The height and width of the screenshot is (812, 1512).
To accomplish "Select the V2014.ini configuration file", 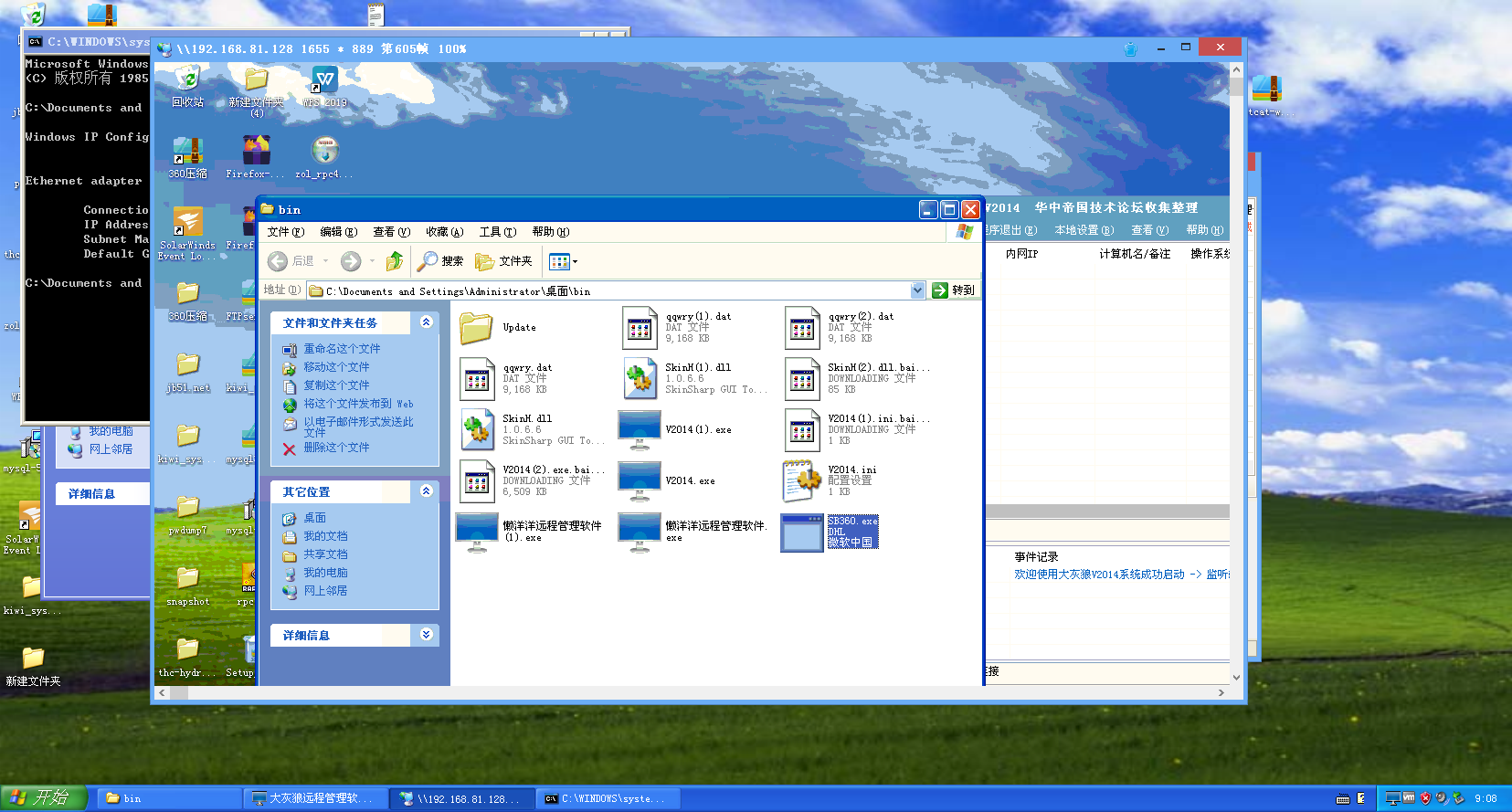I will (830, 480).
